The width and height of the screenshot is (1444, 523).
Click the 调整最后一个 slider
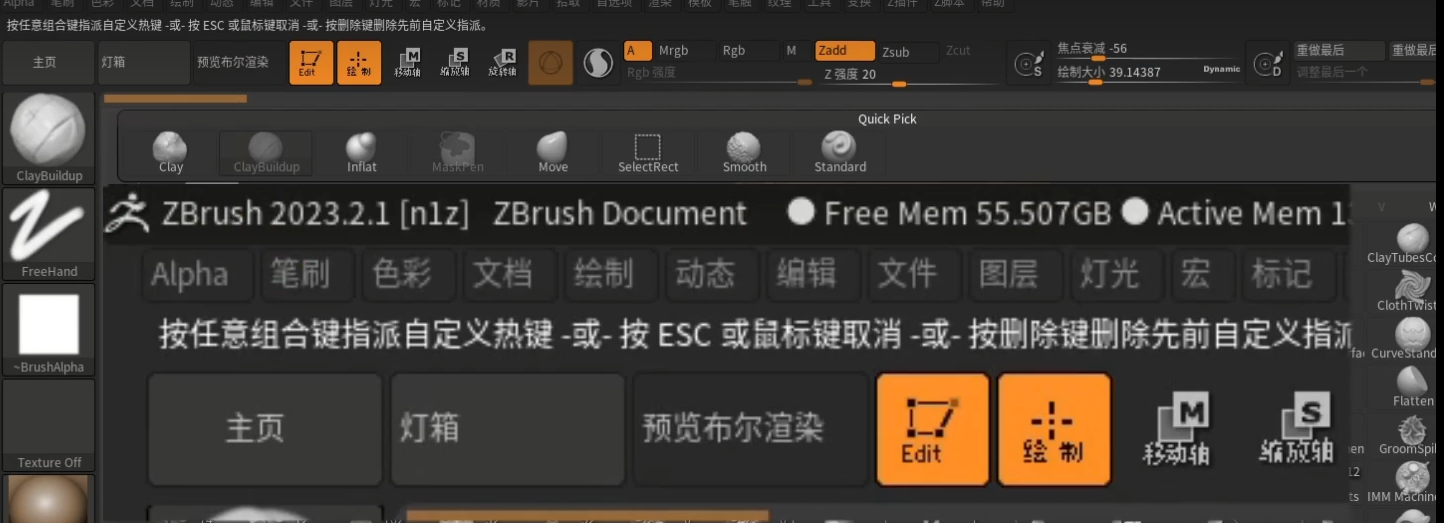(1368, 73)
